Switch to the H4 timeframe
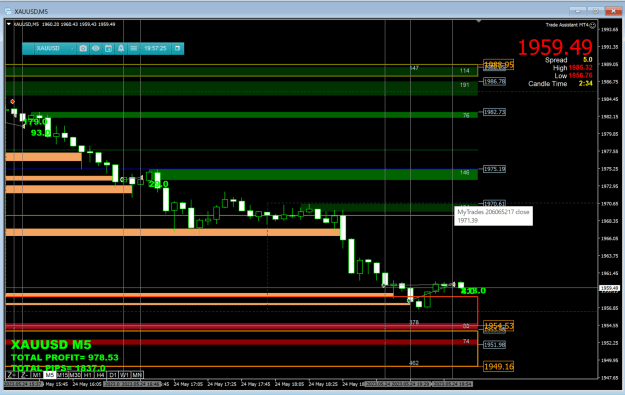This screenshot has width=625, height=395. tap(100, 375)
